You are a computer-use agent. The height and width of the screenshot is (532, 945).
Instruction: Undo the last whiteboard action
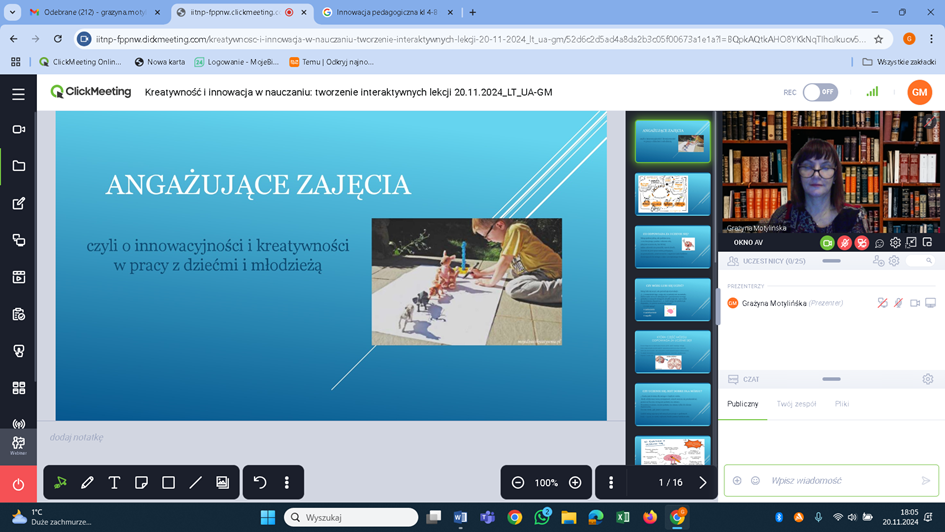tap(260, 483)
